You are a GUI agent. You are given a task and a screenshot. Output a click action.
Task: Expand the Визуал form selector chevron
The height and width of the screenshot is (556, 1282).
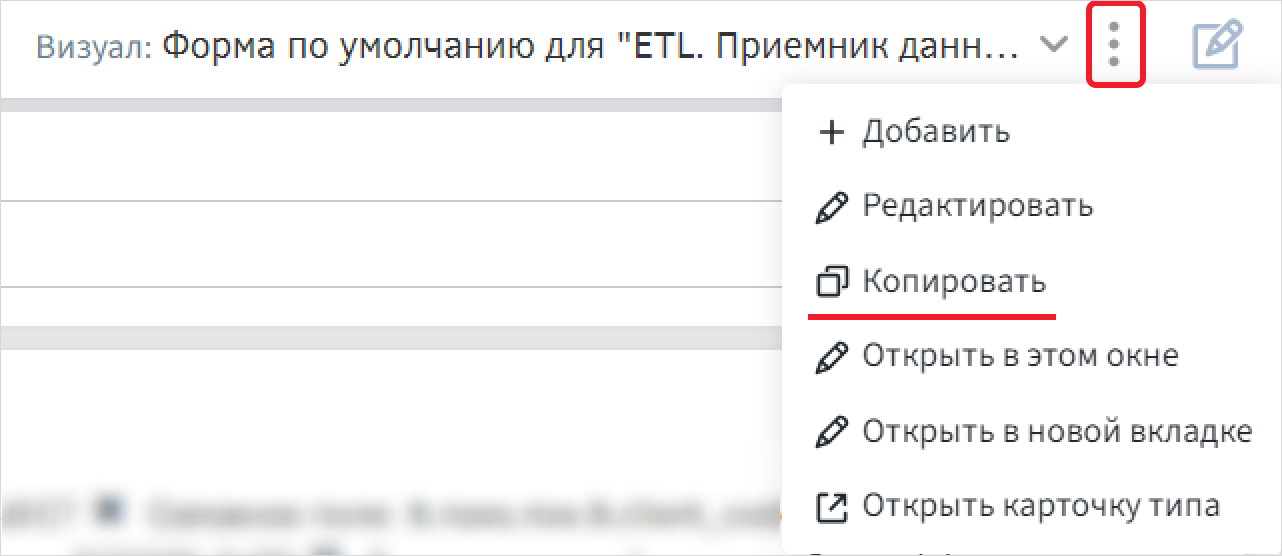[x=1053, y=45]
